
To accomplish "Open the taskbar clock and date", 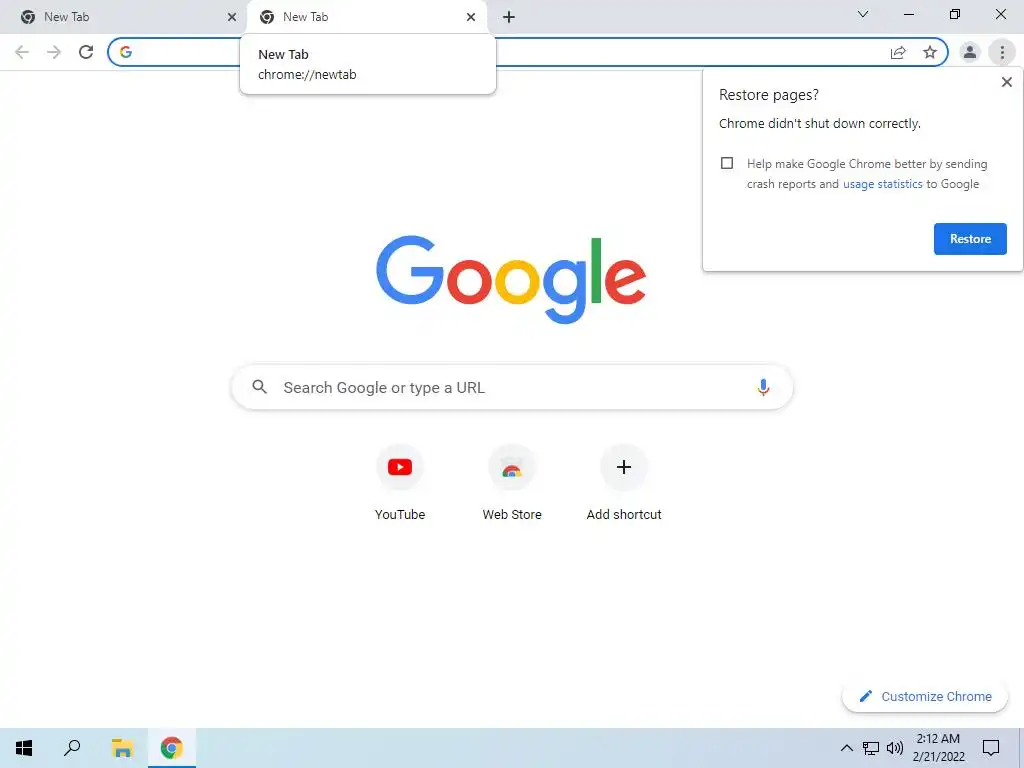I will pos(938,748).
